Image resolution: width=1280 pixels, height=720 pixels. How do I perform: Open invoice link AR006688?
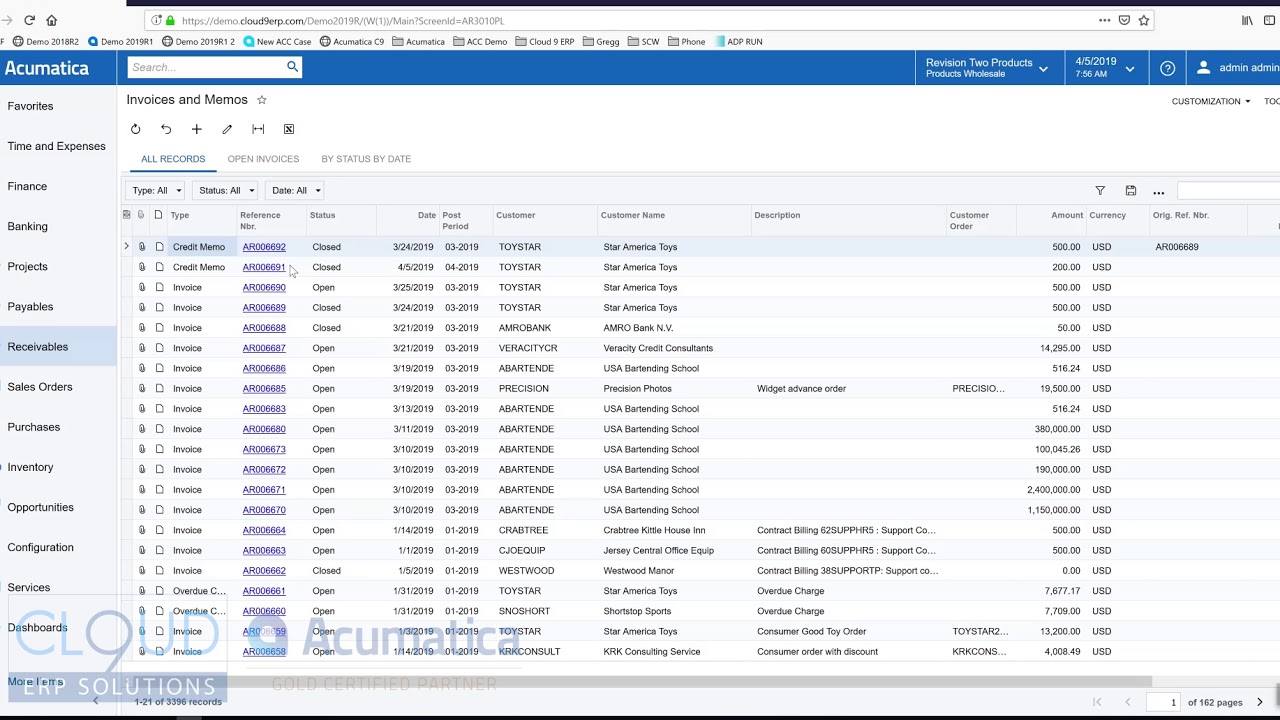coord(264,328)
